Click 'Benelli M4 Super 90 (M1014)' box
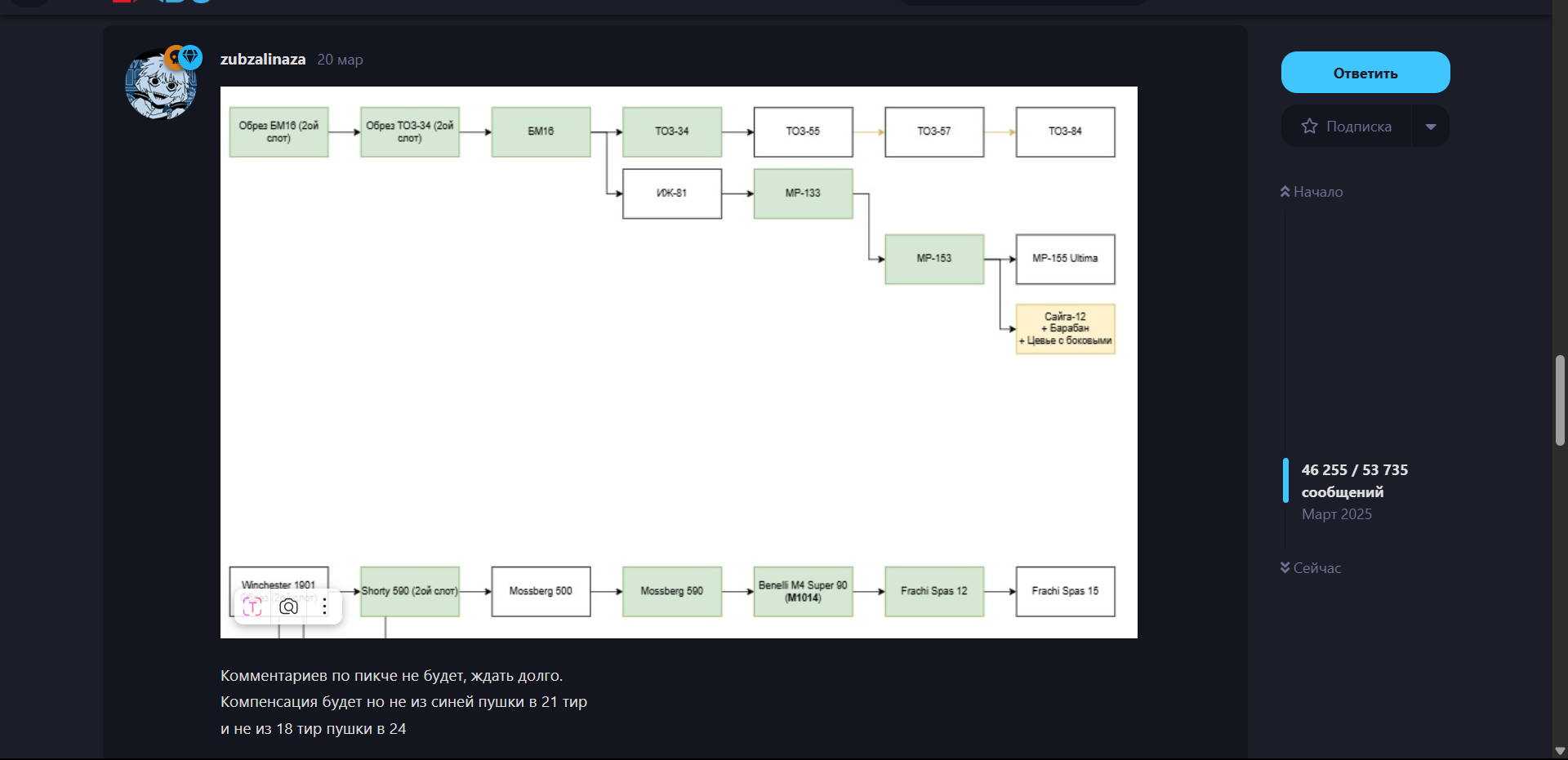 pyautogui.click(x=803, y=592)
